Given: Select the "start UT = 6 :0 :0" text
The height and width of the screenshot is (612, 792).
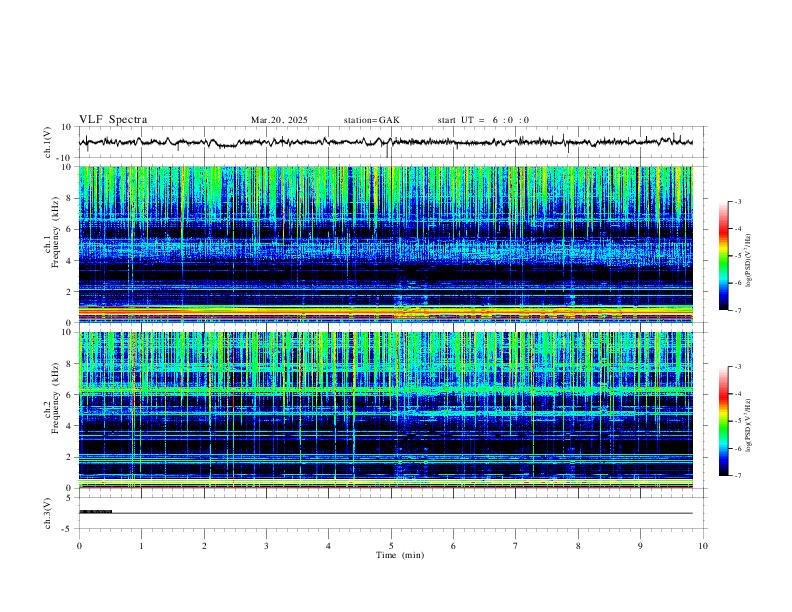Looking at the screenshot, I should click(483, 120).
